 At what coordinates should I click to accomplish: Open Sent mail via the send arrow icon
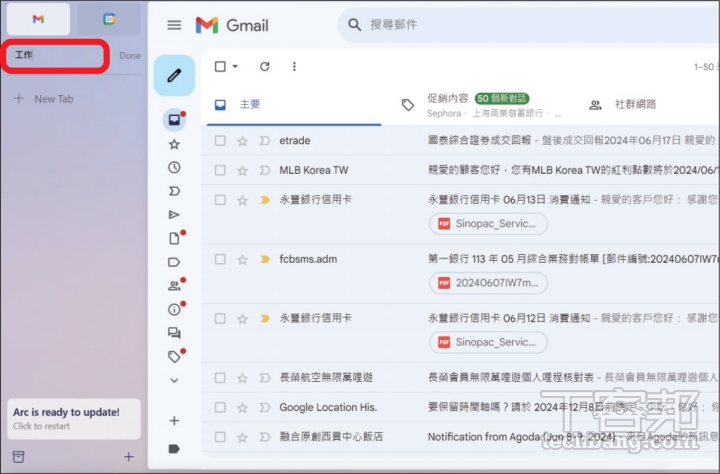(x=174, y=214)
